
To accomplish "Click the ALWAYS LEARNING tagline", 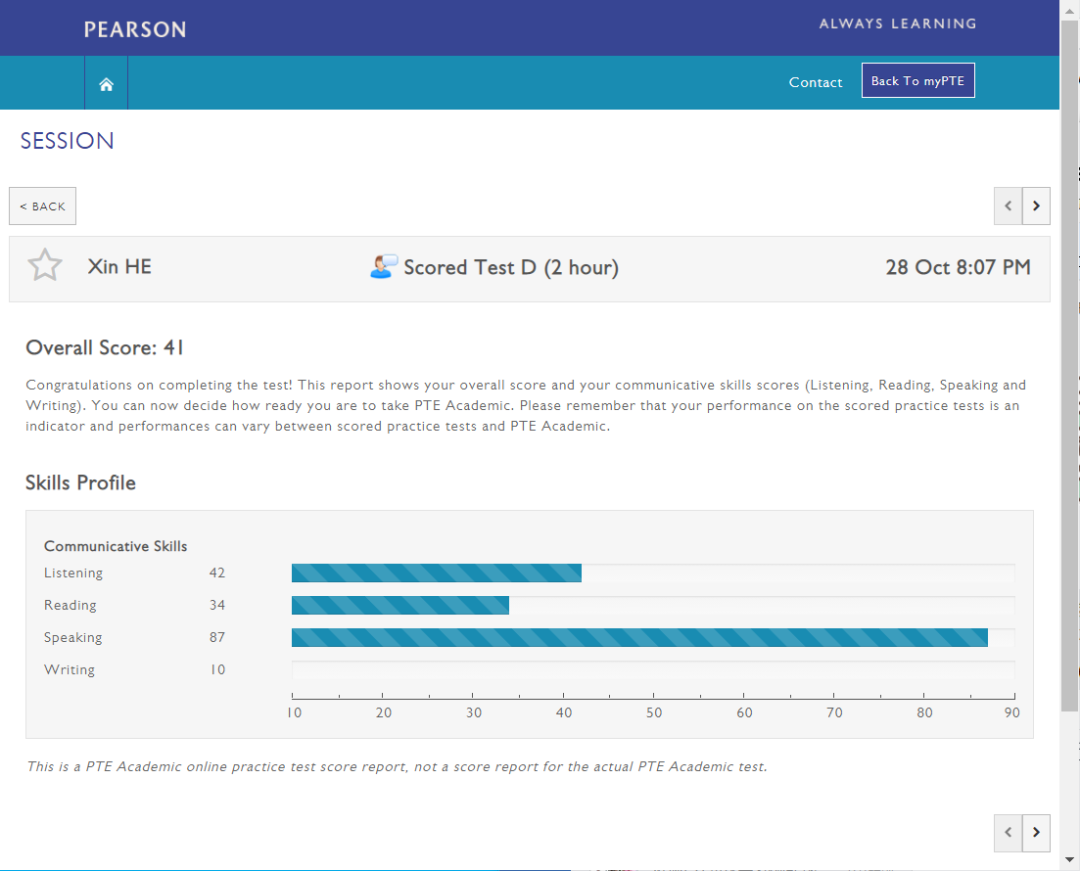I will [x=897, y=23].
